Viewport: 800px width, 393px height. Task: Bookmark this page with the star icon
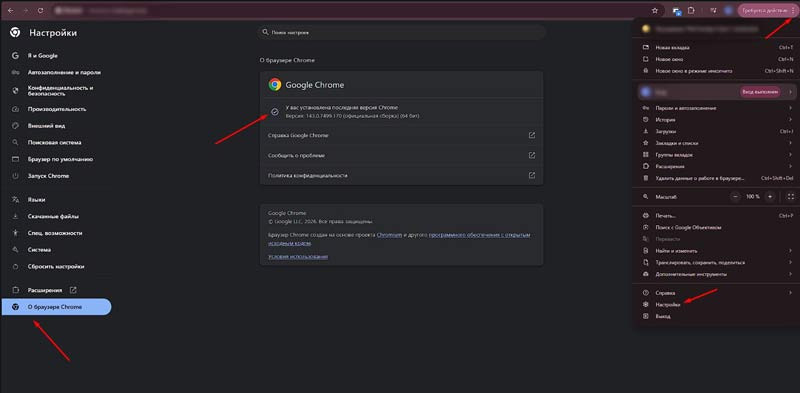click(655, 11)
